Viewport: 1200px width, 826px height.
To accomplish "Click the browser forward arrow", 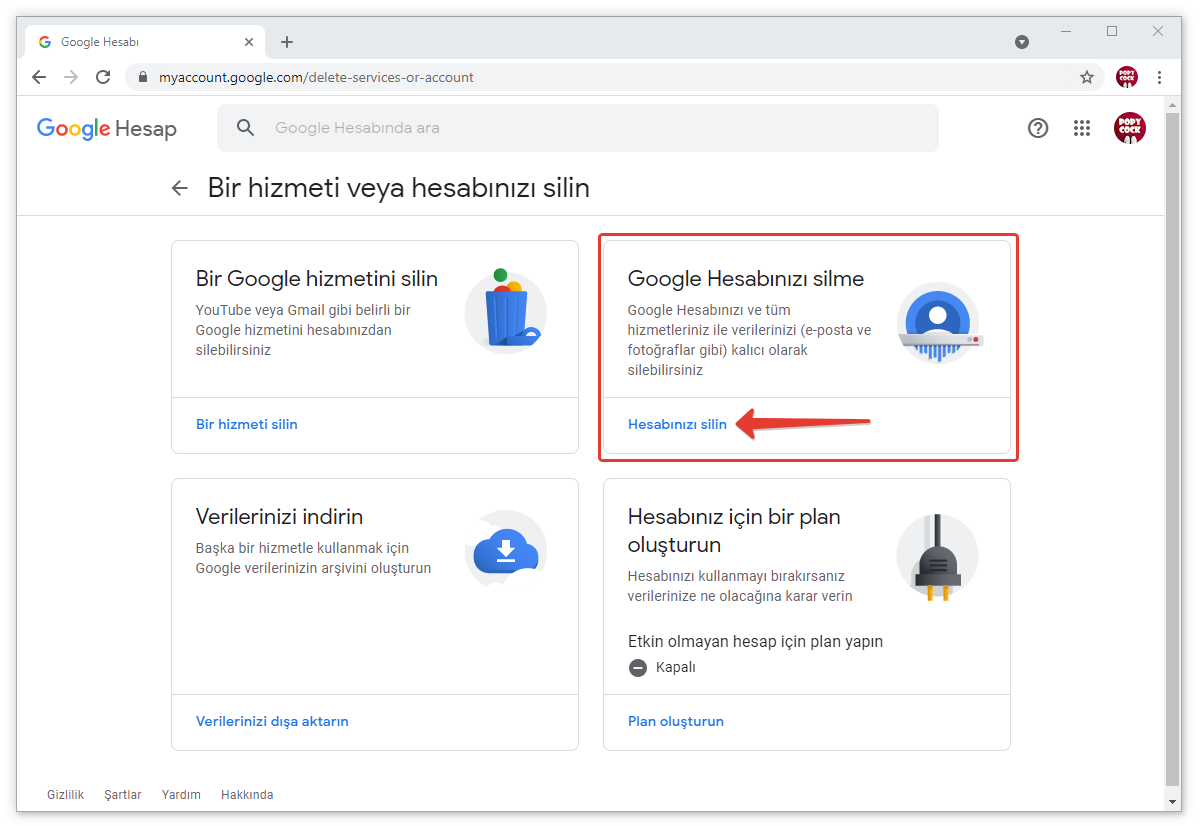I will (71, 77).
